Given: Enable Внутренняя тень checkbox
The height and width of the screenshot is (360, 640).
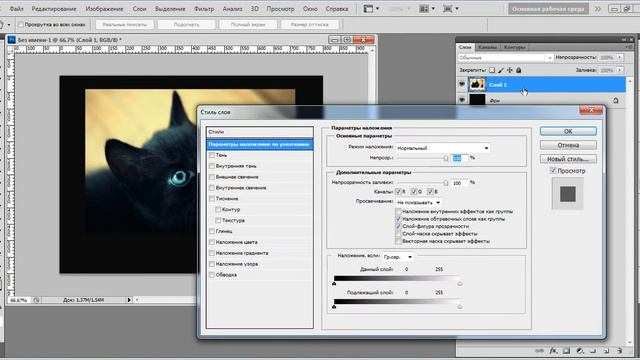Looking at the screenshot, I should pos(211,166).
